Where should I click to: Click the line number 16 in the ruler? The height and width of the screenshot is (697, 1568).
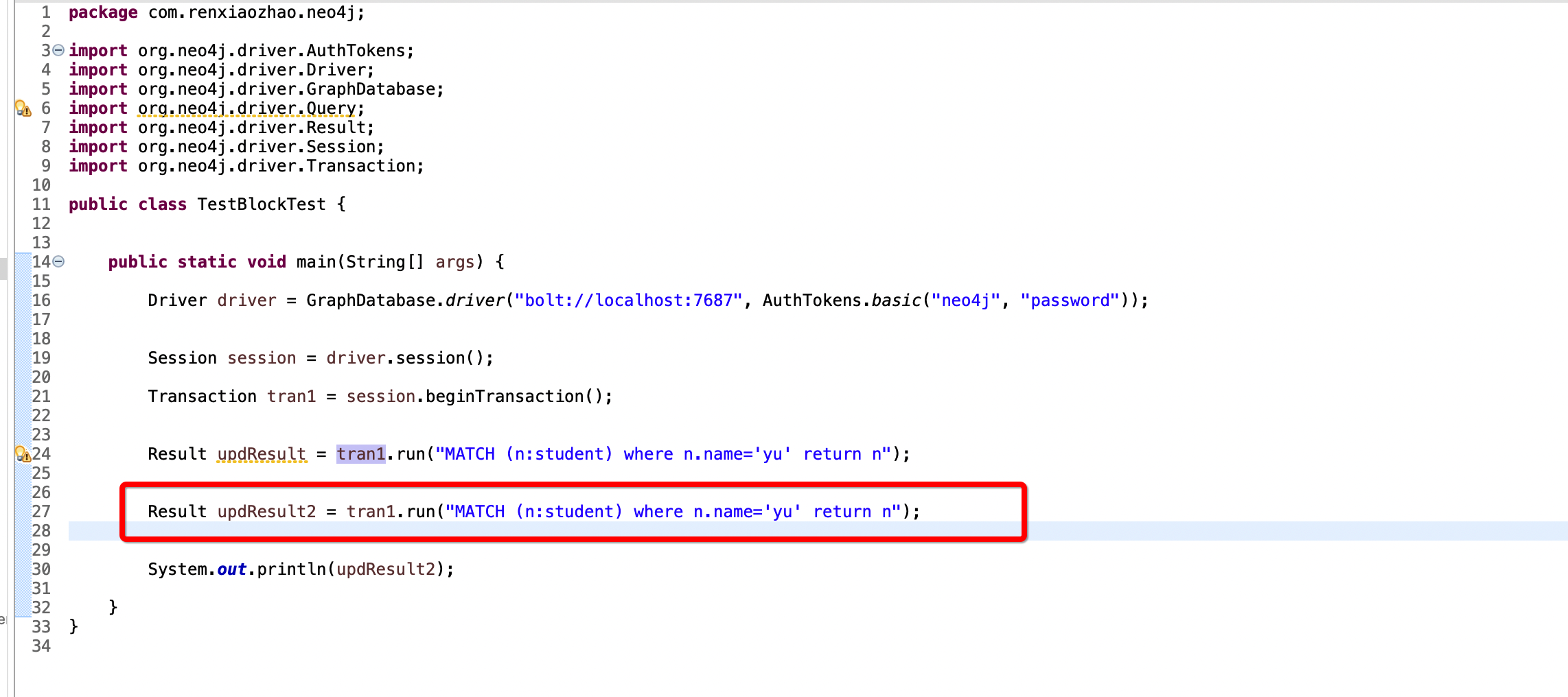pos(41,300)
